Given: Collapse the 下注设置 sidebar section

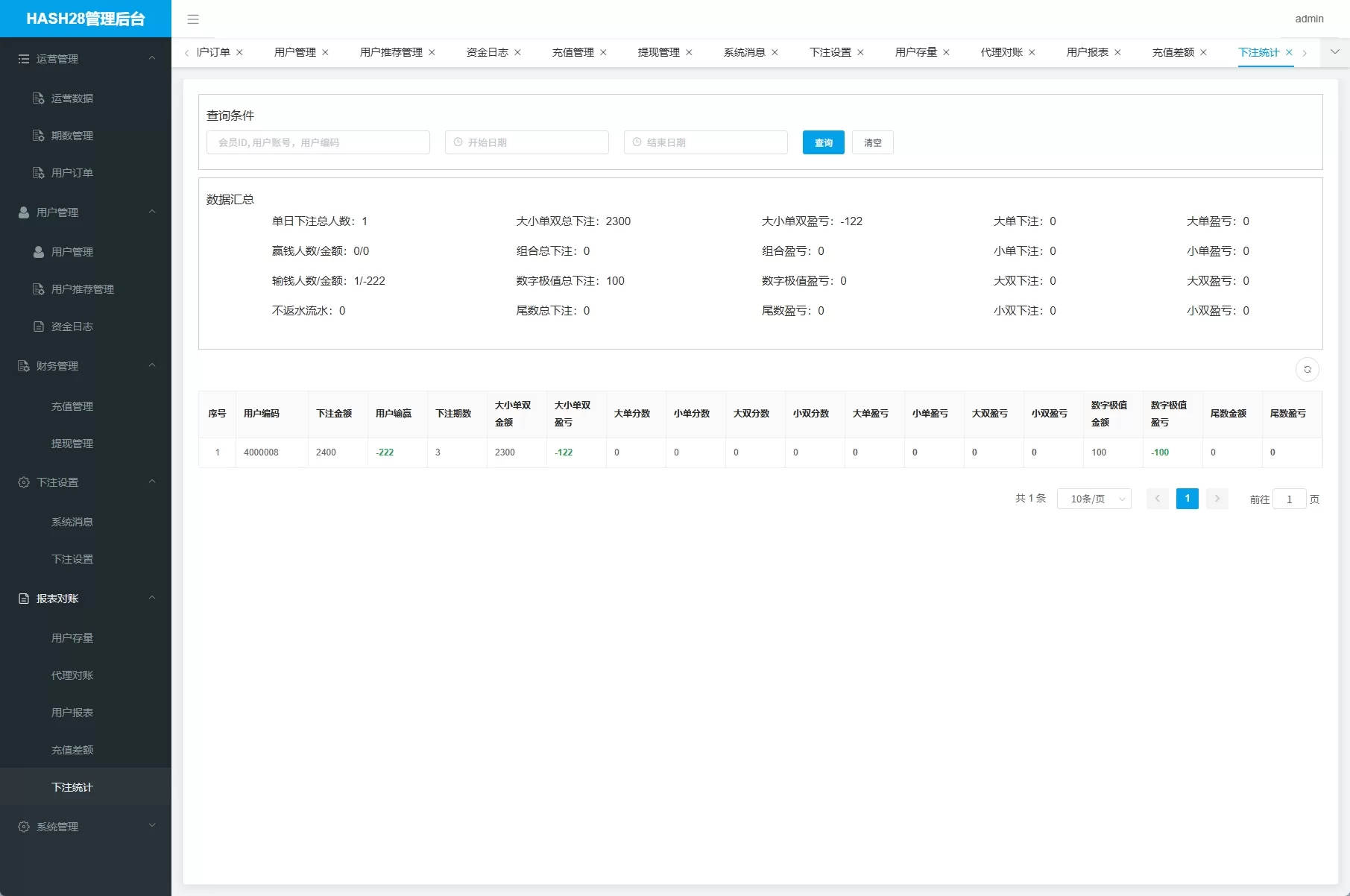Looking at the screenshot, I should click(151, 482).
